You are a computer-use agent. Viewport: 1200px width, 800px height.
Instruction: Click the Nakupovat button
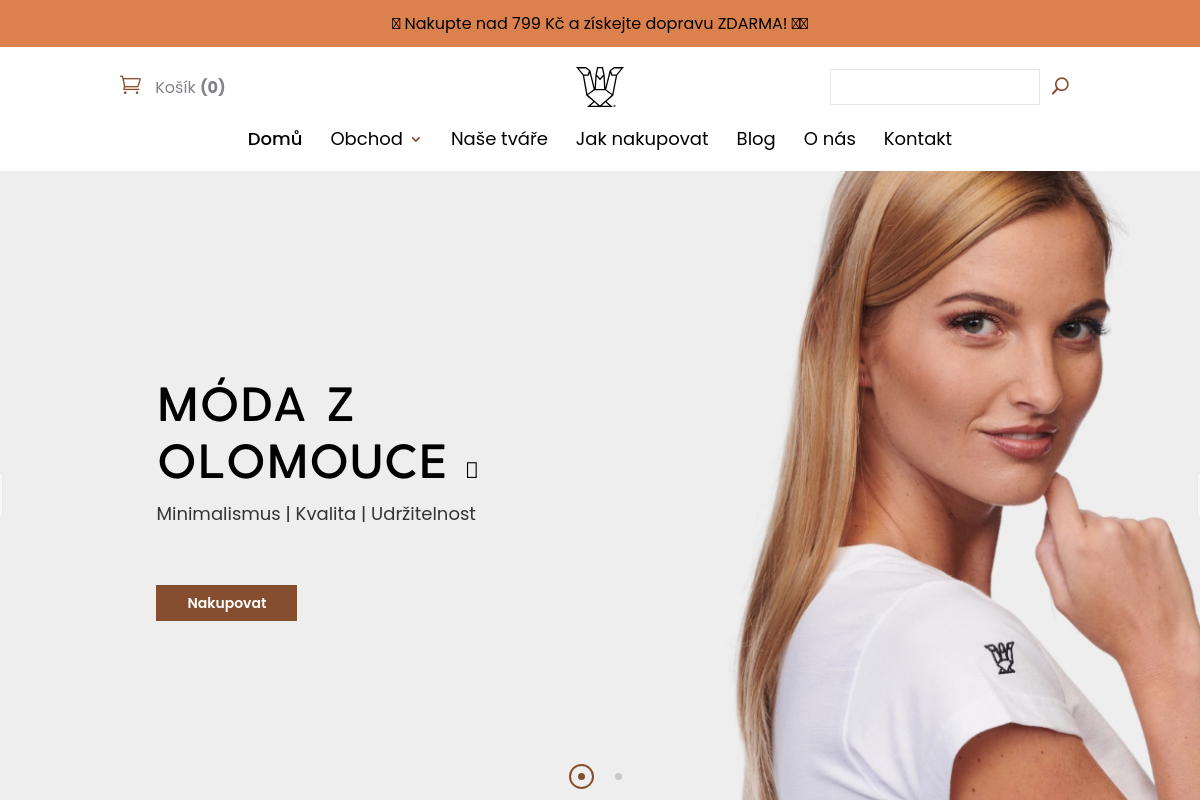[226, 603]
